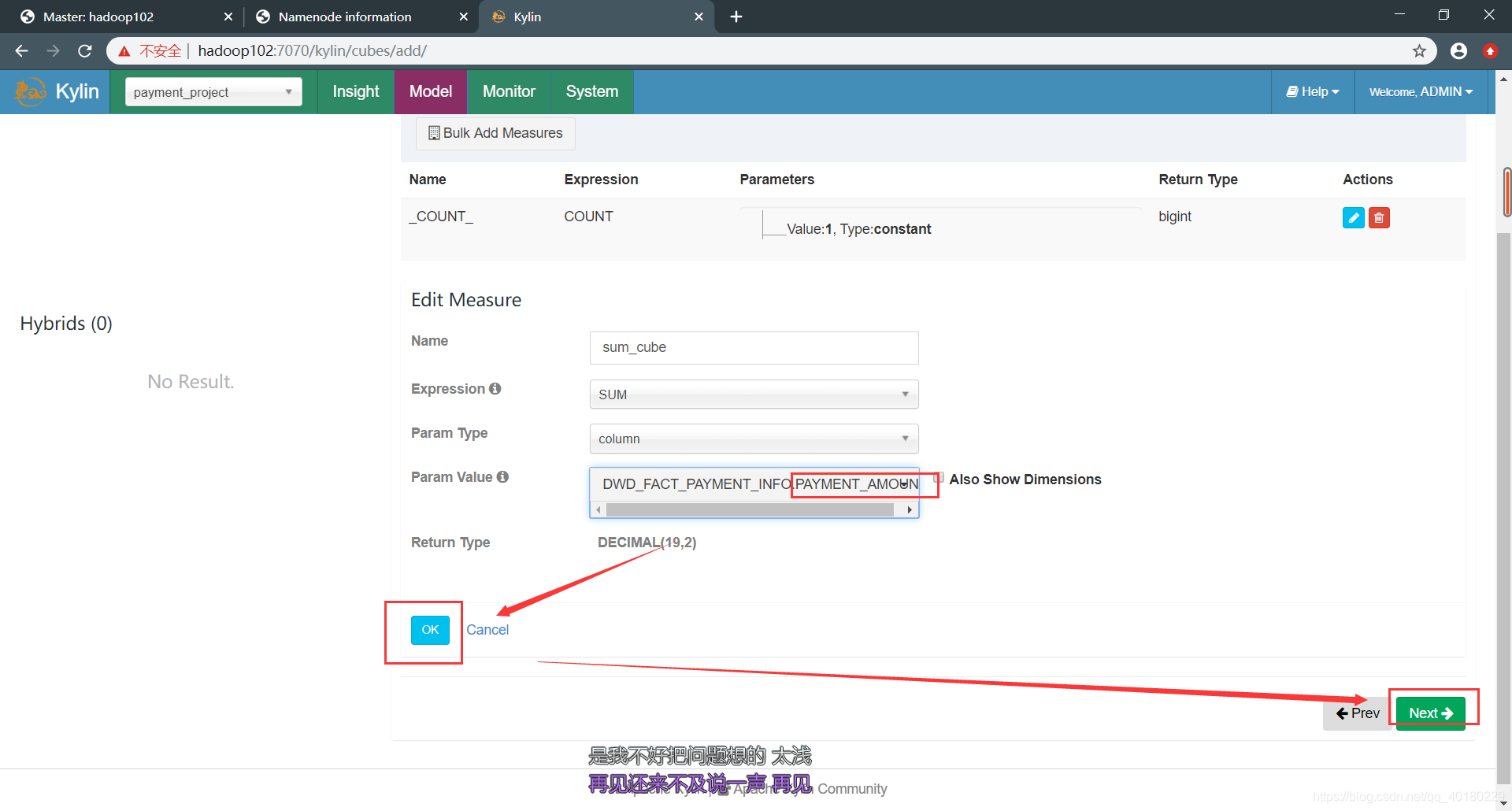
Task: Proceed with the green Next button
Action: tap(1431, 713)
